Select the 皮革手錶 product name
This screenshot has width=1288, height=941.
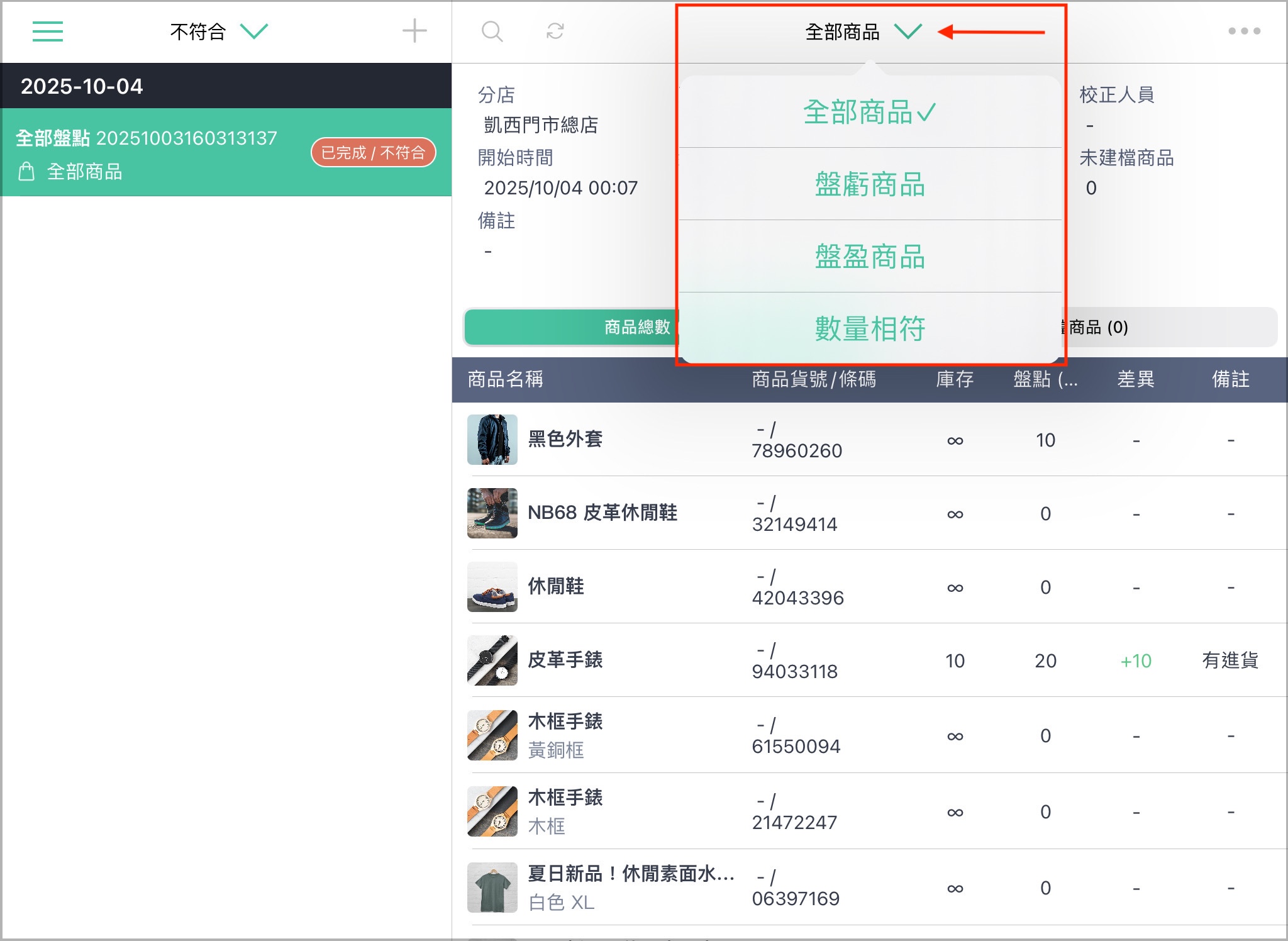coord(565,660)
